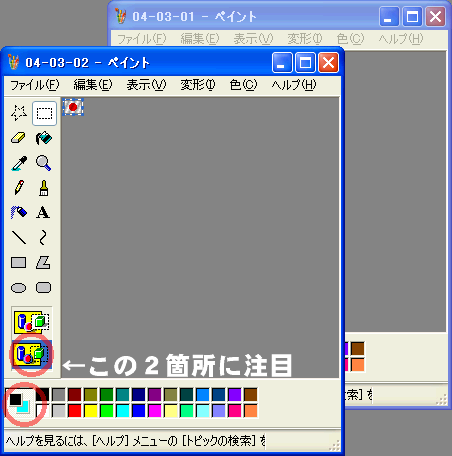Select the rectangular Select tool
This screenshot has width=452, height=456.
tap(44, 113)
